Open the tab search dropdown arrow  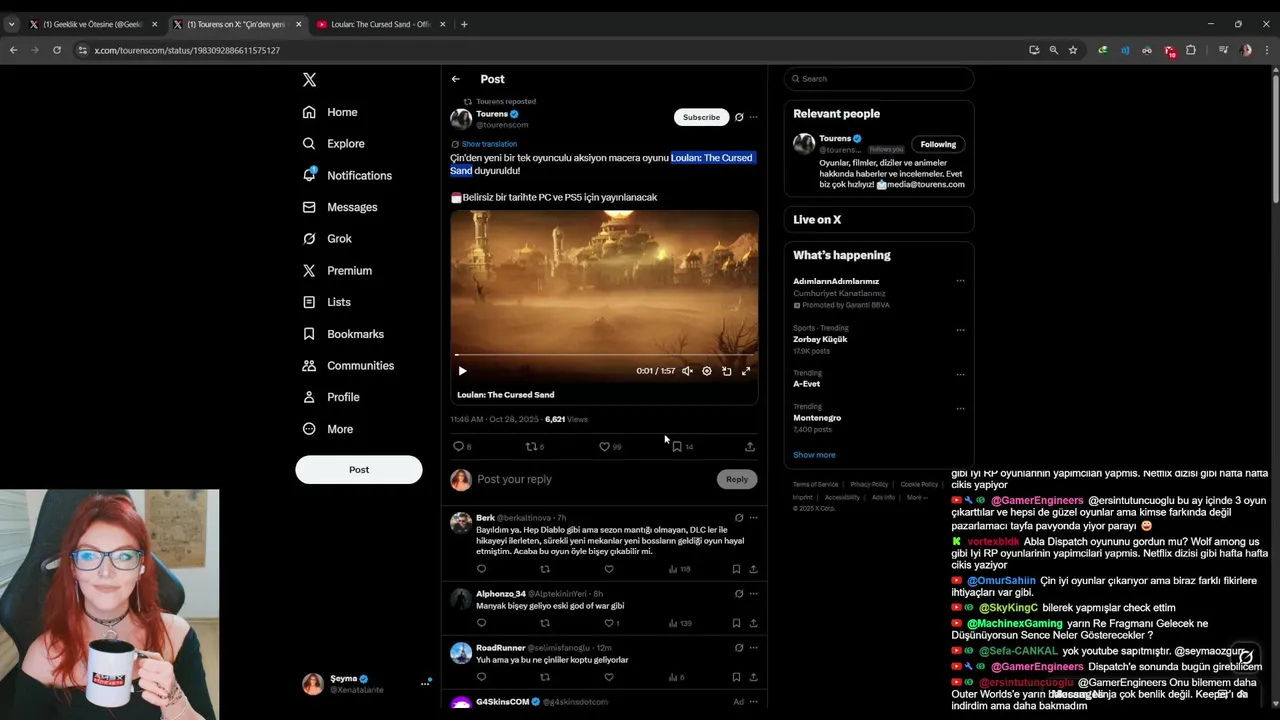tap(11, 24)
